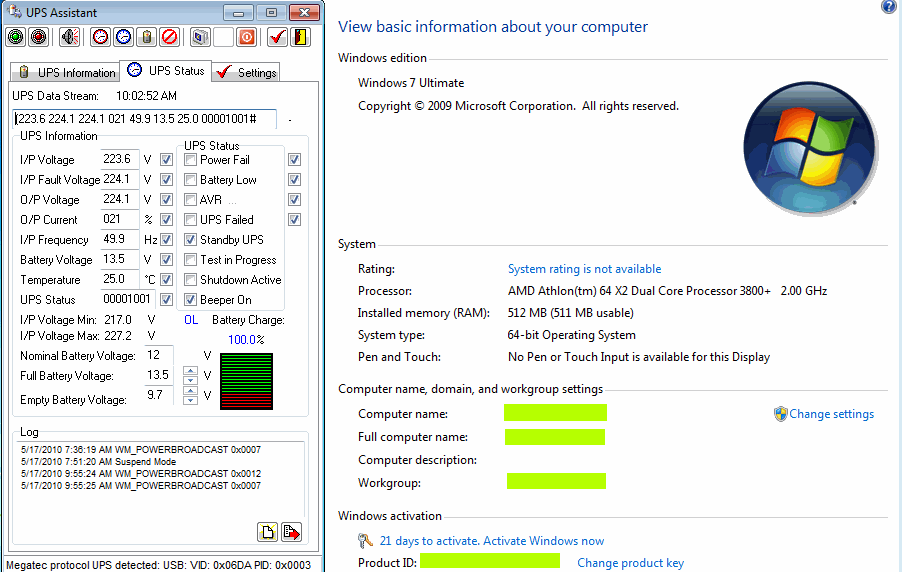Viewport: 902px width, 572px height.
Task: Click the Empty Battery Voltage field
Action: (x=159, y=395)
